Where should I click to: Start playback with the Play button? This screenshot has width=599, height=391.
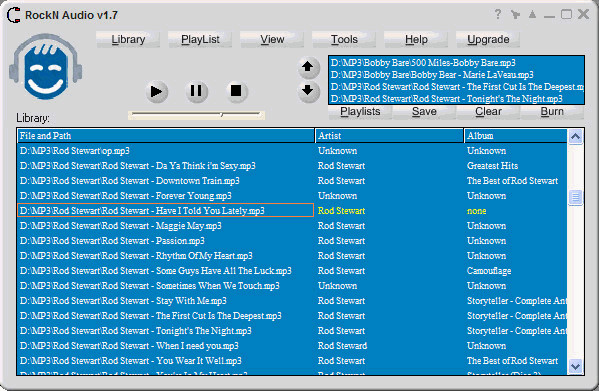(x=157, y=92)
